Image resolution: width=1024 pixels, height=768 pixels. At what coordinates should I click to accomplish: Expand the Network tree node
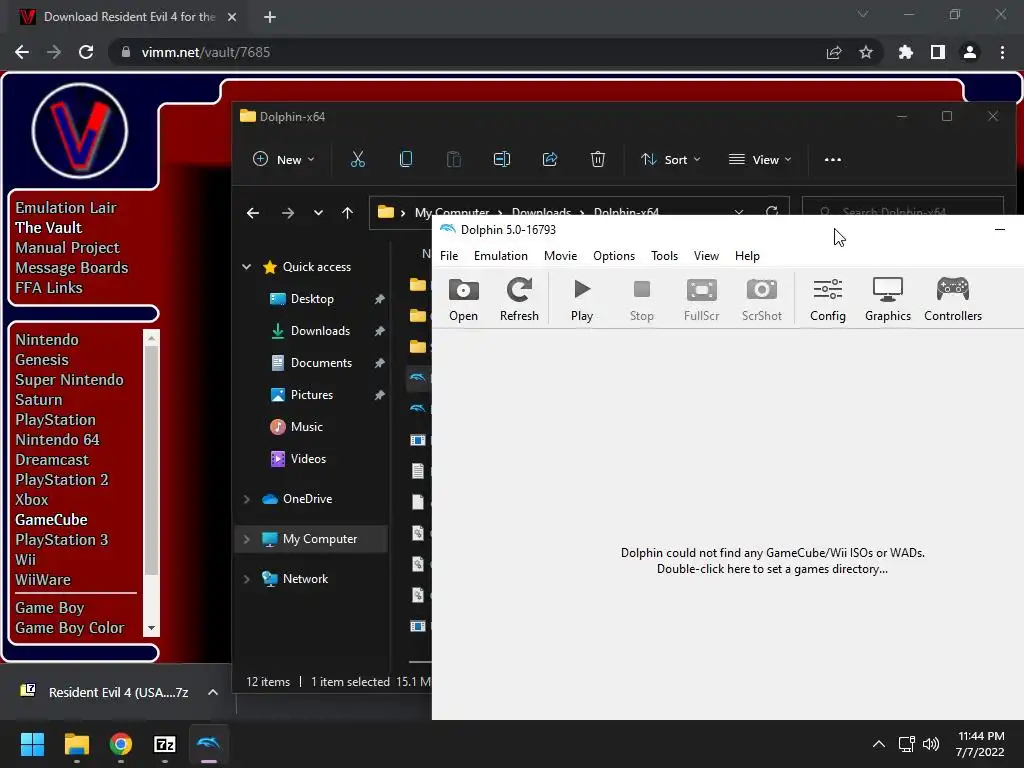point(247,579)
